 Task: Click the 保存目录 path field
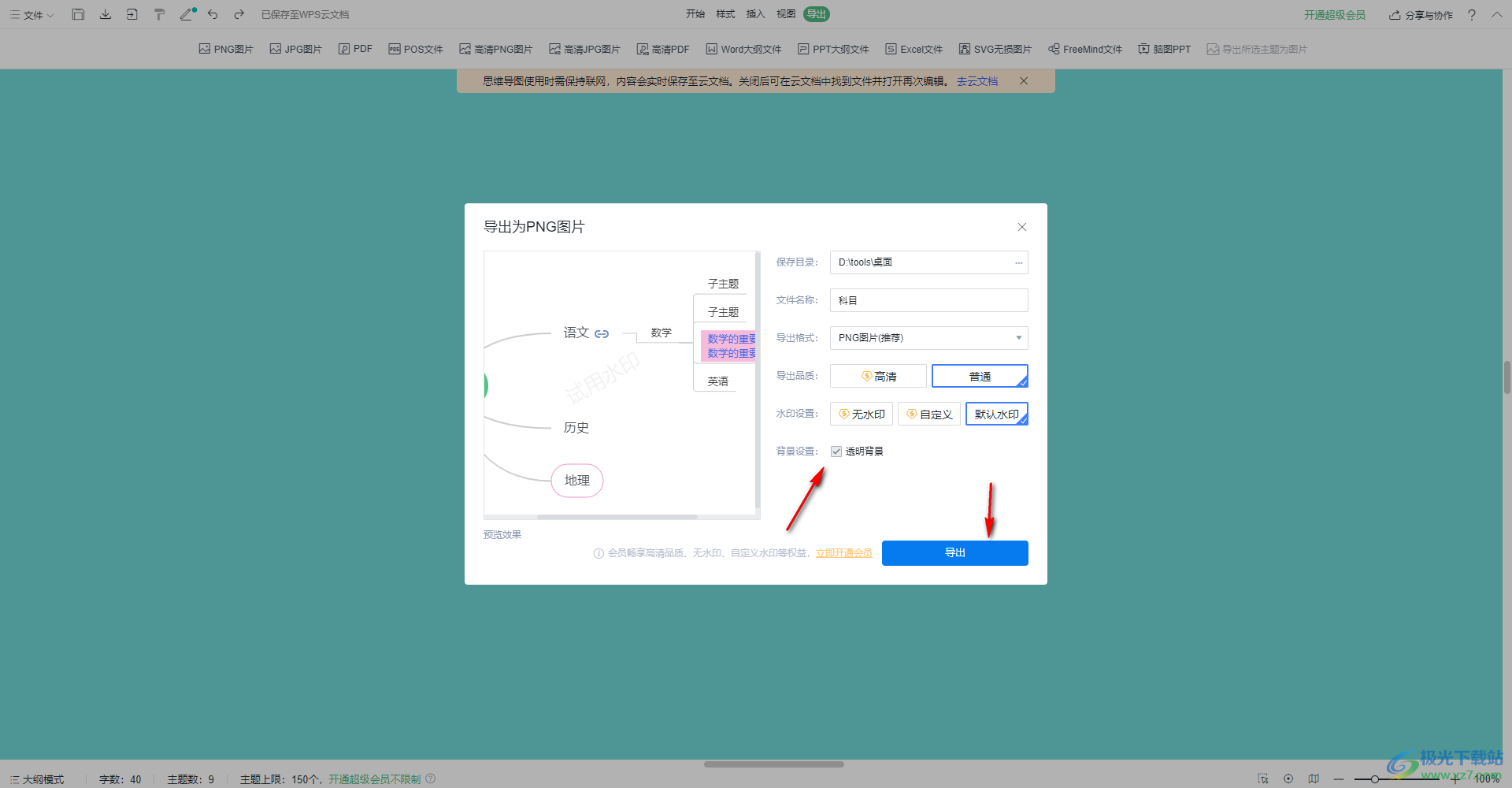(x=929, y=262)
